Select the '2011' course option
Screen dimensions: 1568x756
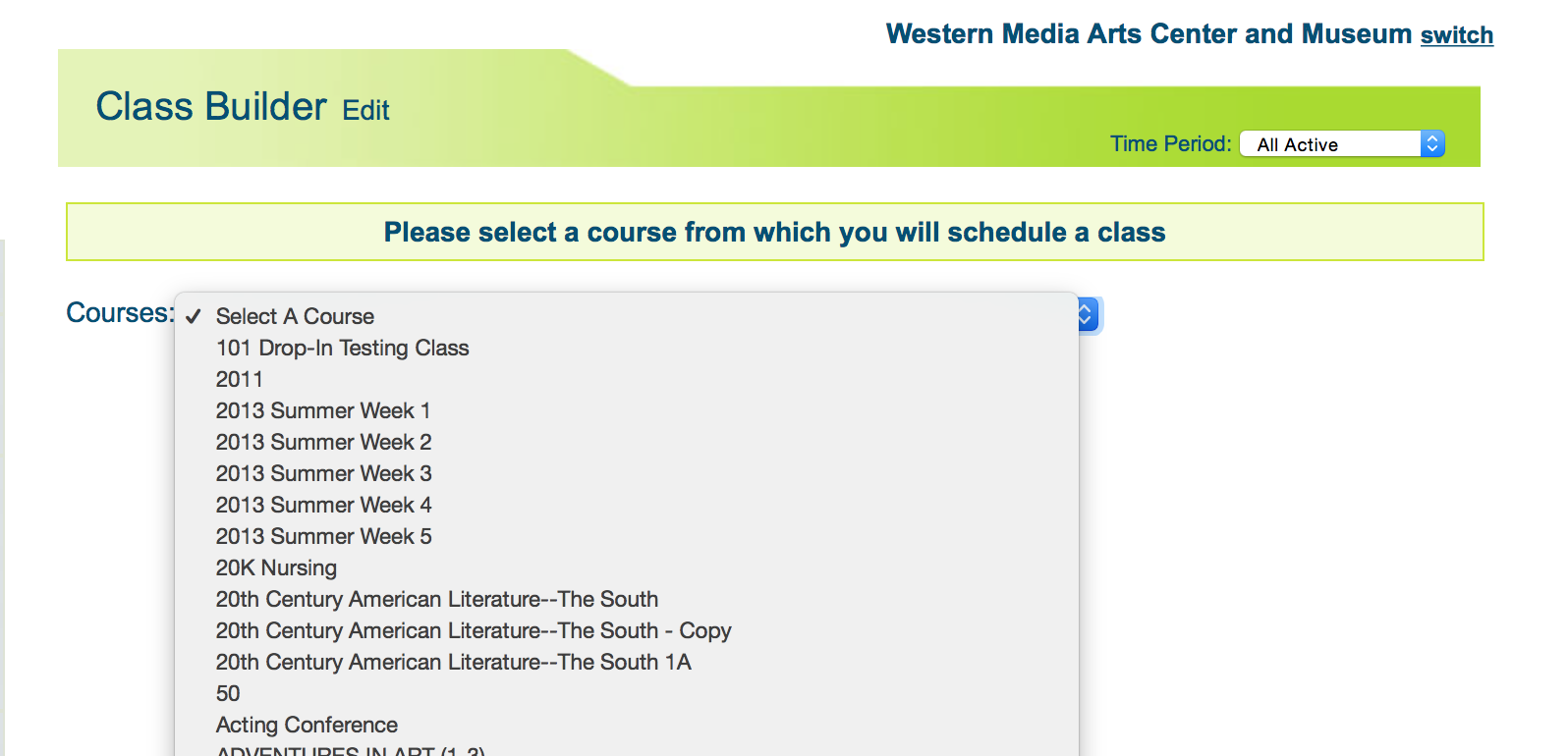point(240,379)
